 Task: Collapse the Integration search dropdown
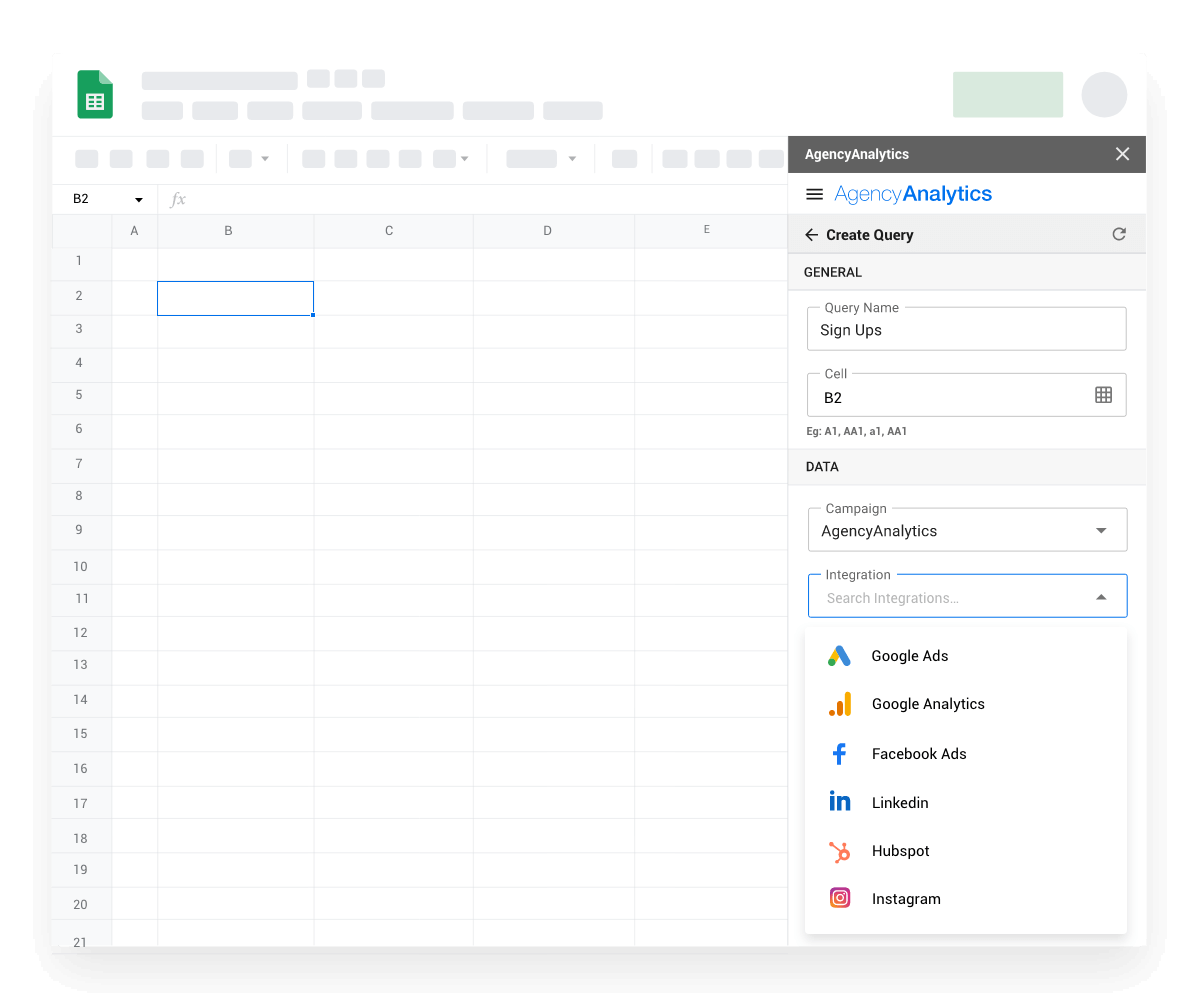1101,595
